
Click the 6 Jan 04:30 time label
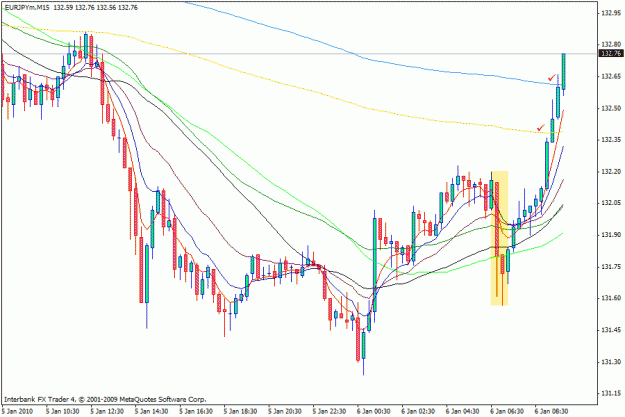463,411
